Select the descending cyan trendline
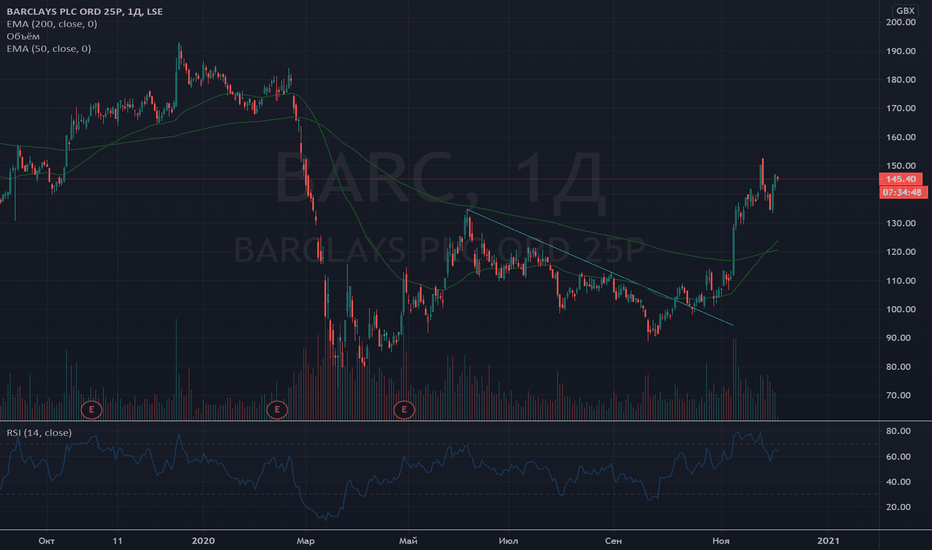Viewport: 932px width, 550px height. [x=600, y=268]
